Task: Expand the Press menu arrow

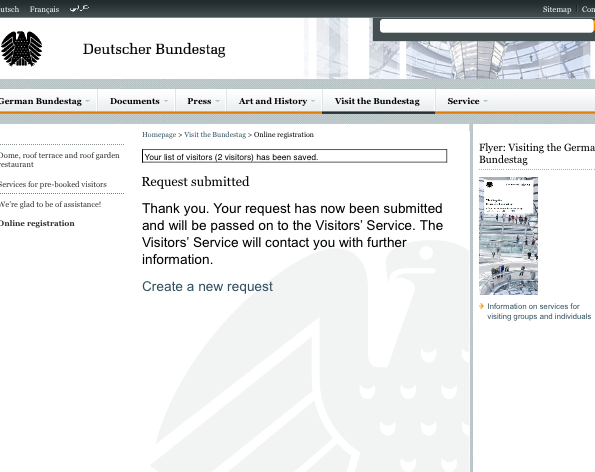Action: [217, 101]
